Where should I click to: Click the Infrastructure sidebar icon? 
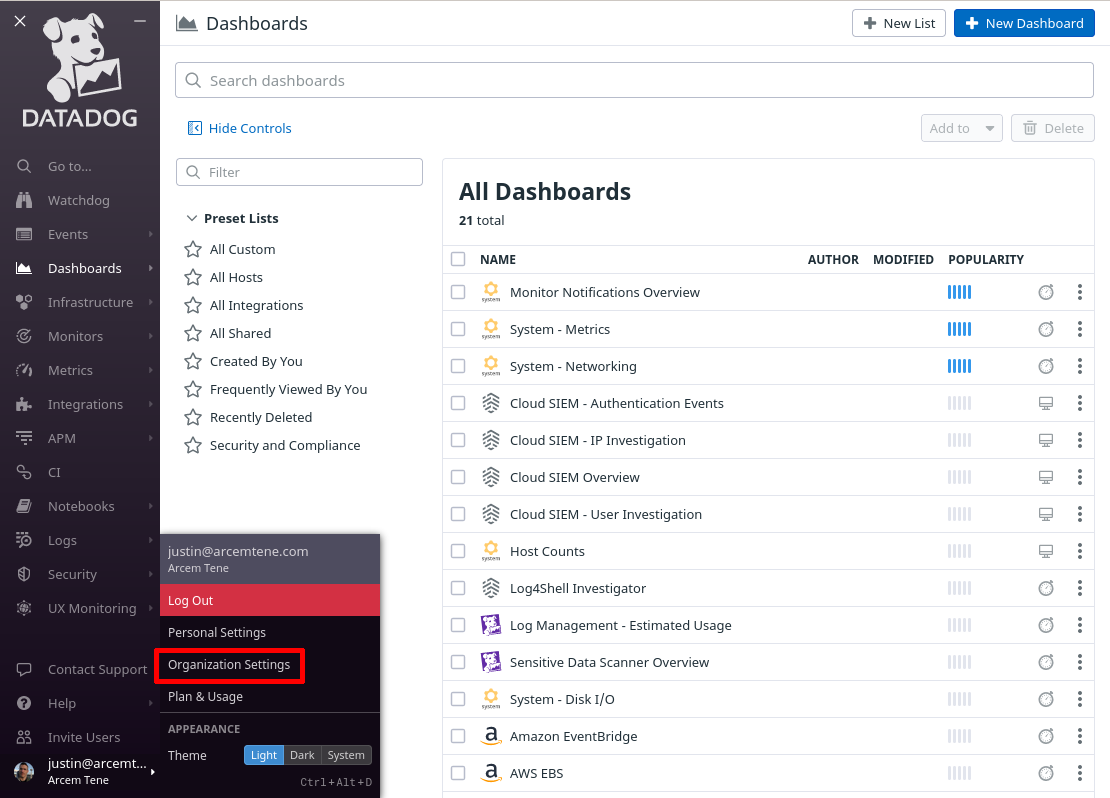tap(24, 302)
